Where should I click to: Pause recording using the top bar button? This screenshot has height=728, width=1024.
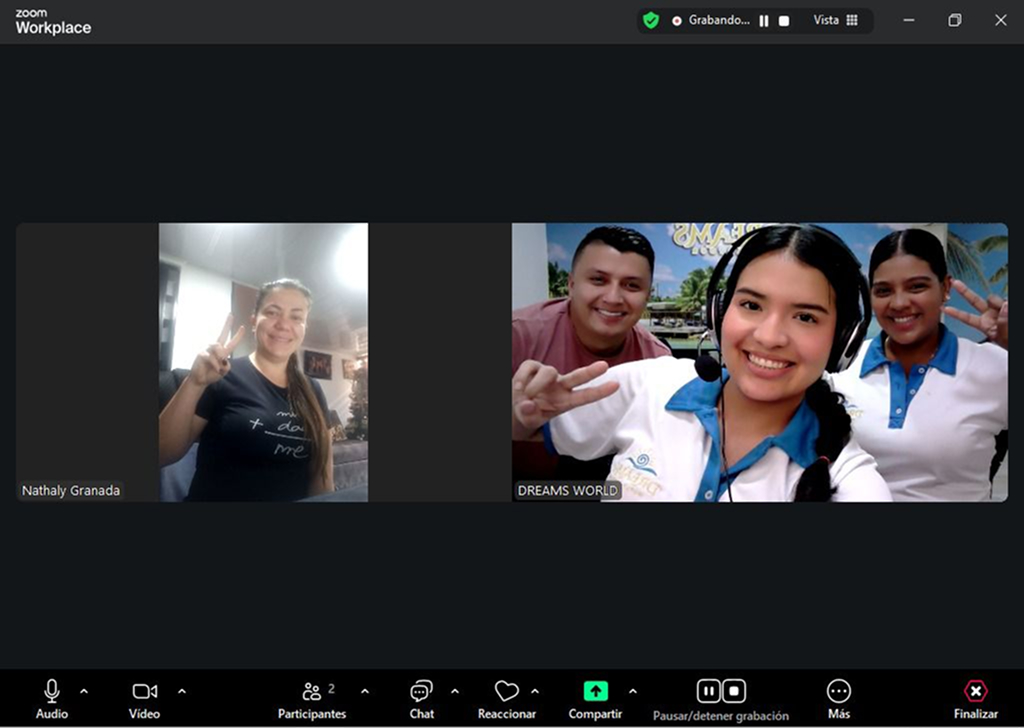pos(764,21)
